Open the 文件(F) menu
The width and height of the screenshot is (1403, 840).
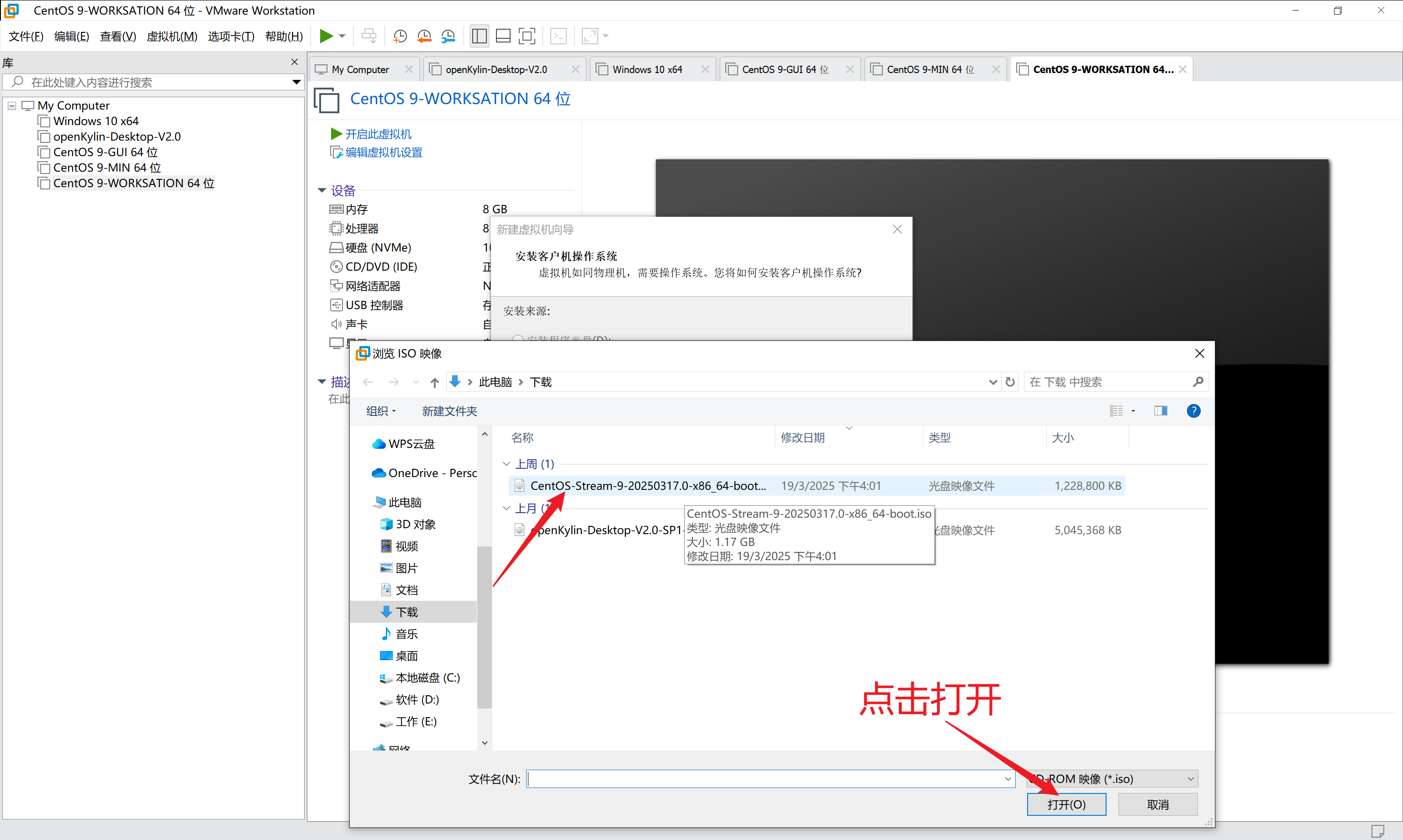26,36
